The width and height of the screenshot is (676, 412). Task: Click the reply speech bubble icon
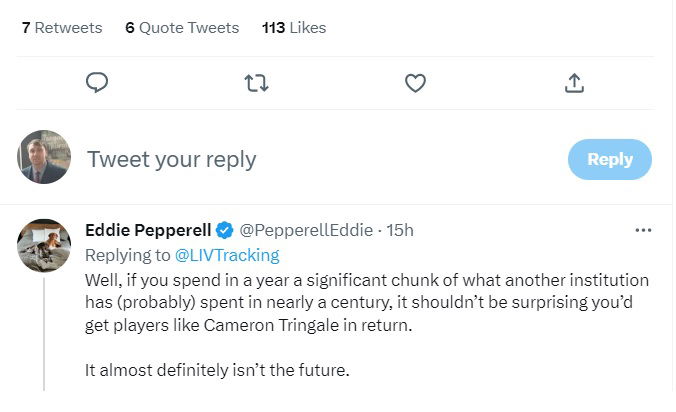point(97,83)
